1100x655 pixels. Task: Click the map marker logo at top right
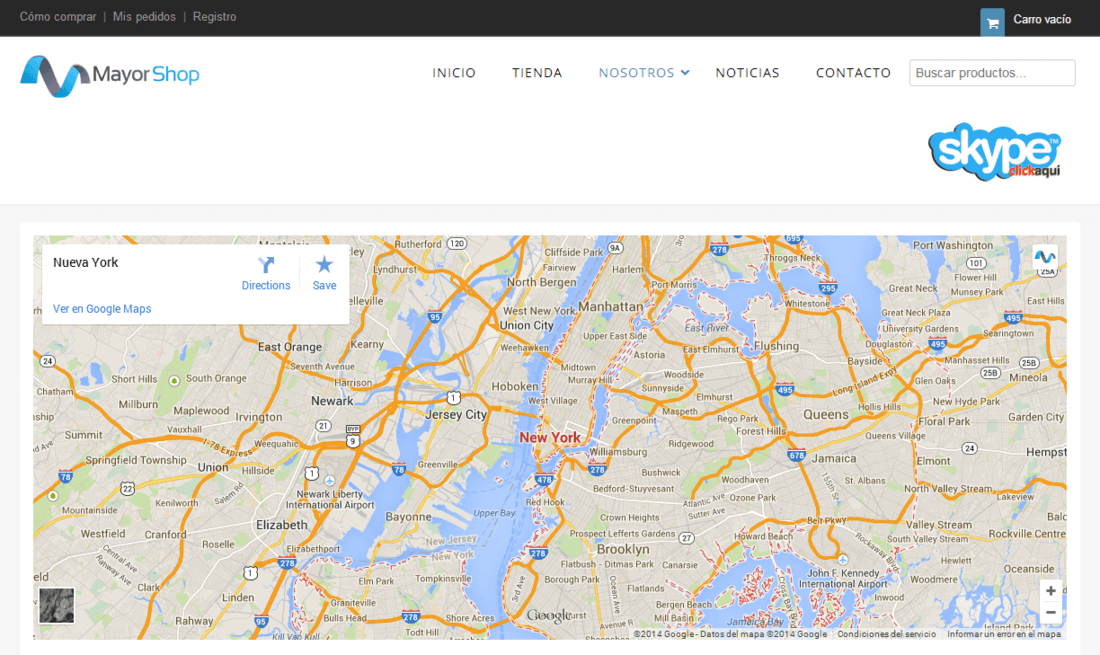pos(1045,257)
